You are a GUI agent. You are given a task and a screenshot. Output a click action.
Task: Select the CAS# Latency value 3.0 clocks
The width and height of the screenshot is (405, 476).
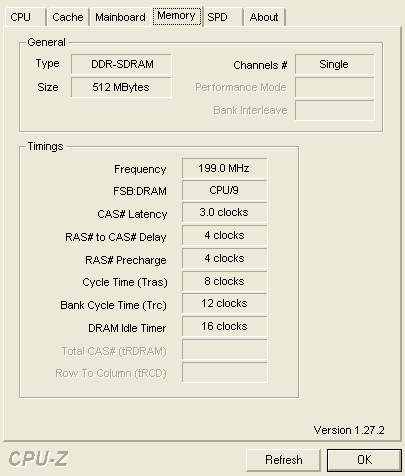coord(225,212)
